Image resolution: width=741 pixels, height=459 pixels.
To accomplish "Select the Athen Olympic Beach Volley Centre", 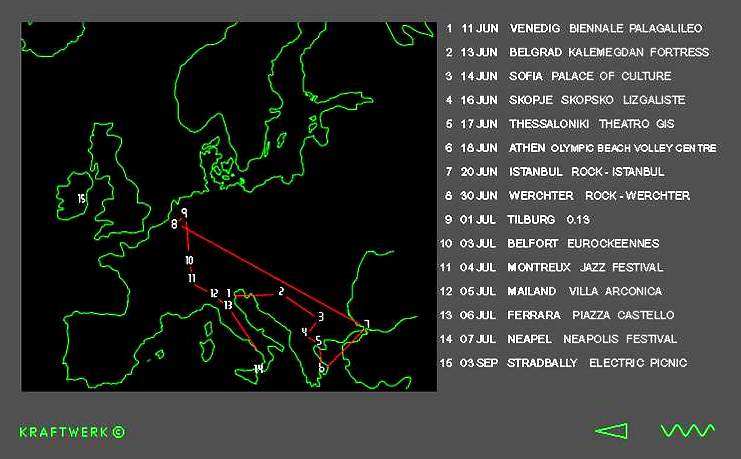I will click(612, 148).
